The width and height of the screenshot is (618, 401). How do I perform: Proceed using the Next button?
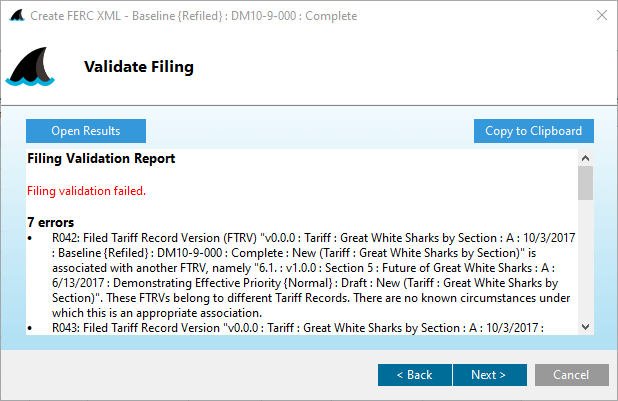pyautogui.click(x=490, y=375)
